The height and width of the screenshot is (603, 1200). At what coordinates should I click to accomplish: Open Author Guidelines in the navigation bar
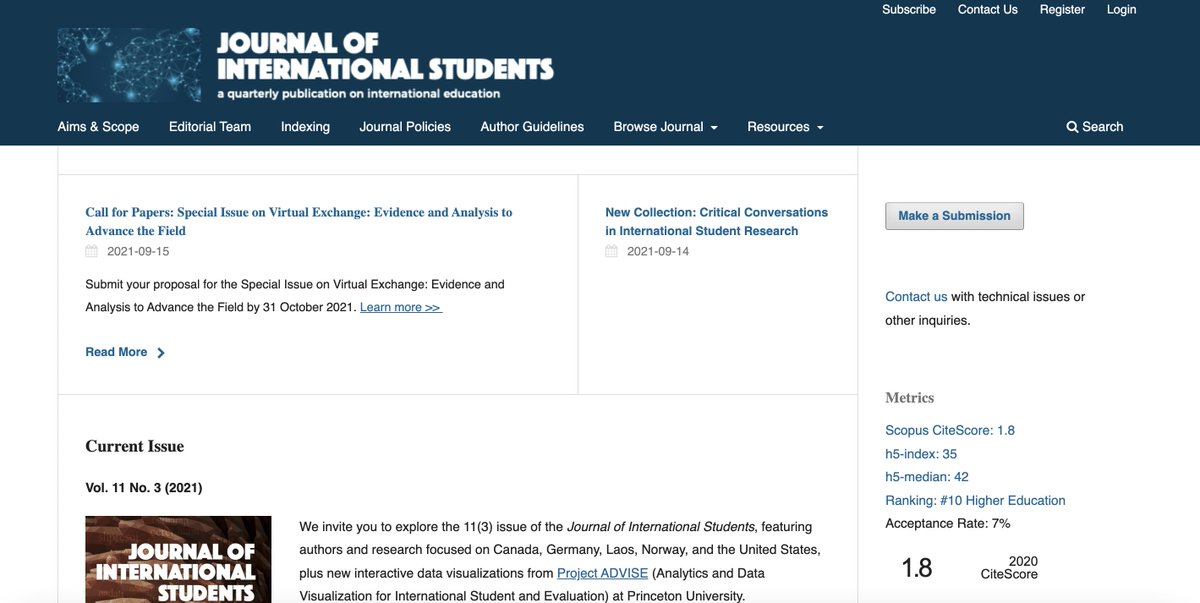point(532,127)
